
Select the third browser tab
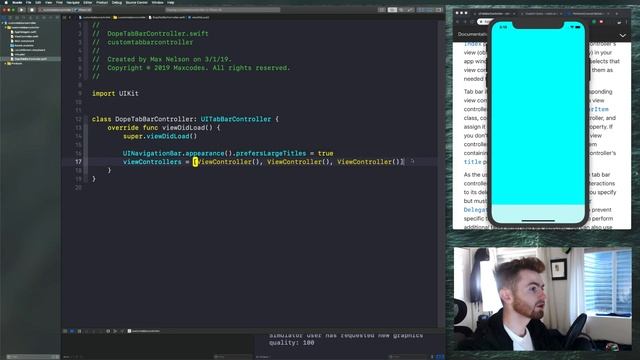[x=587, y=13]
